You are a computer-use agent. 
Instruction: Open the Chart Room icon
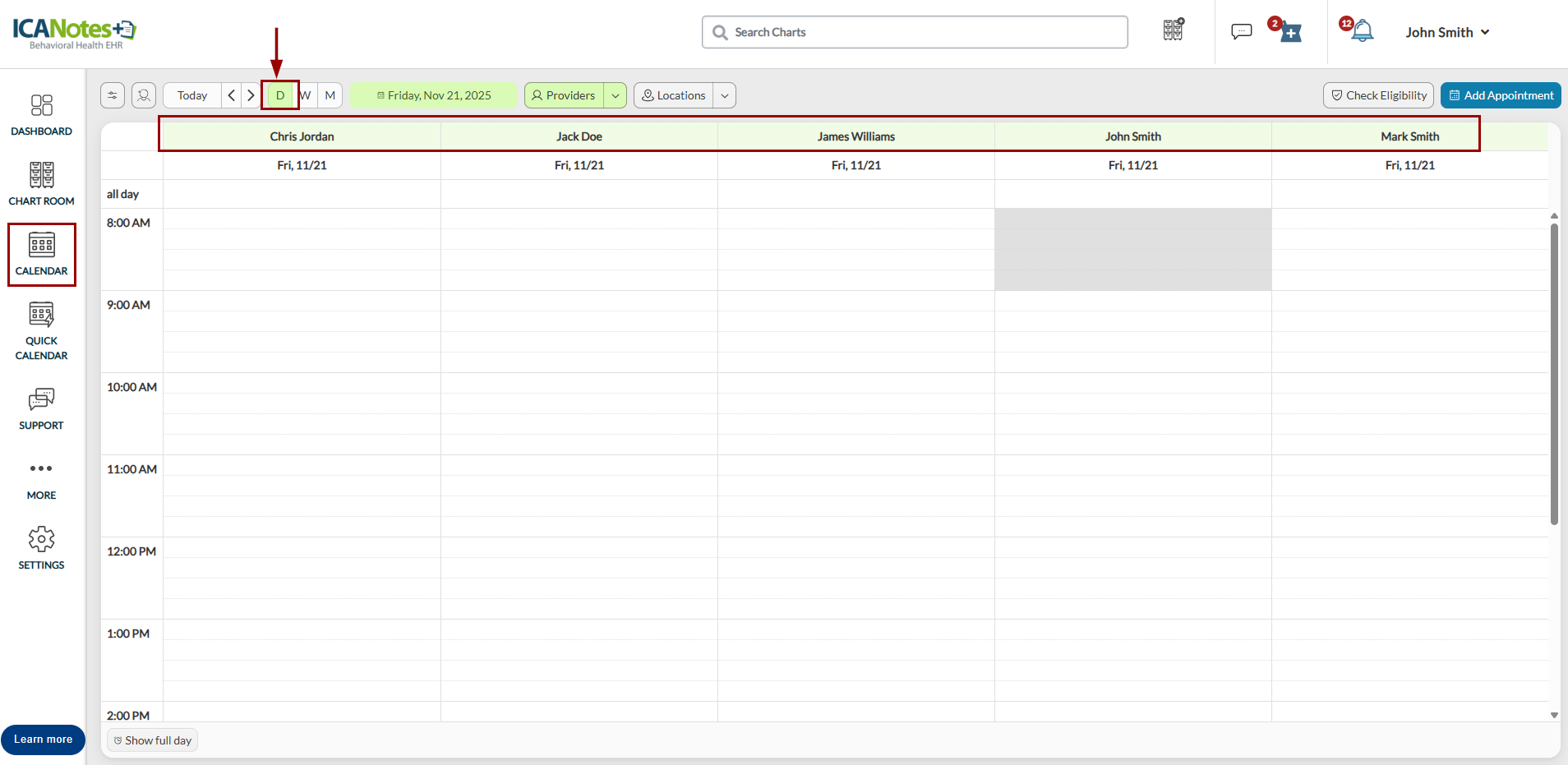click(41, 175)
